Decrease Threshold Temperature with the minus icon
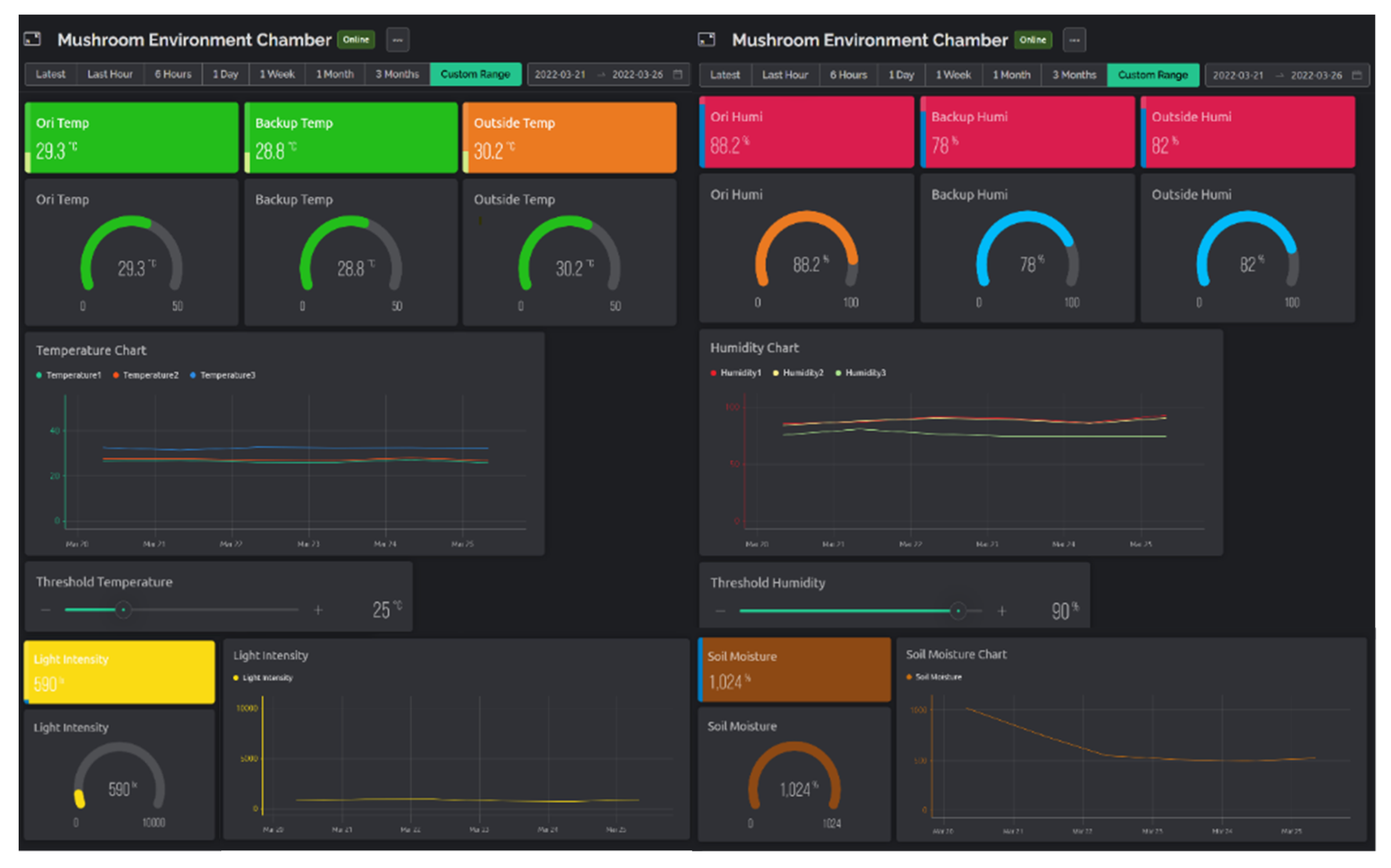 tap(46, 610)
